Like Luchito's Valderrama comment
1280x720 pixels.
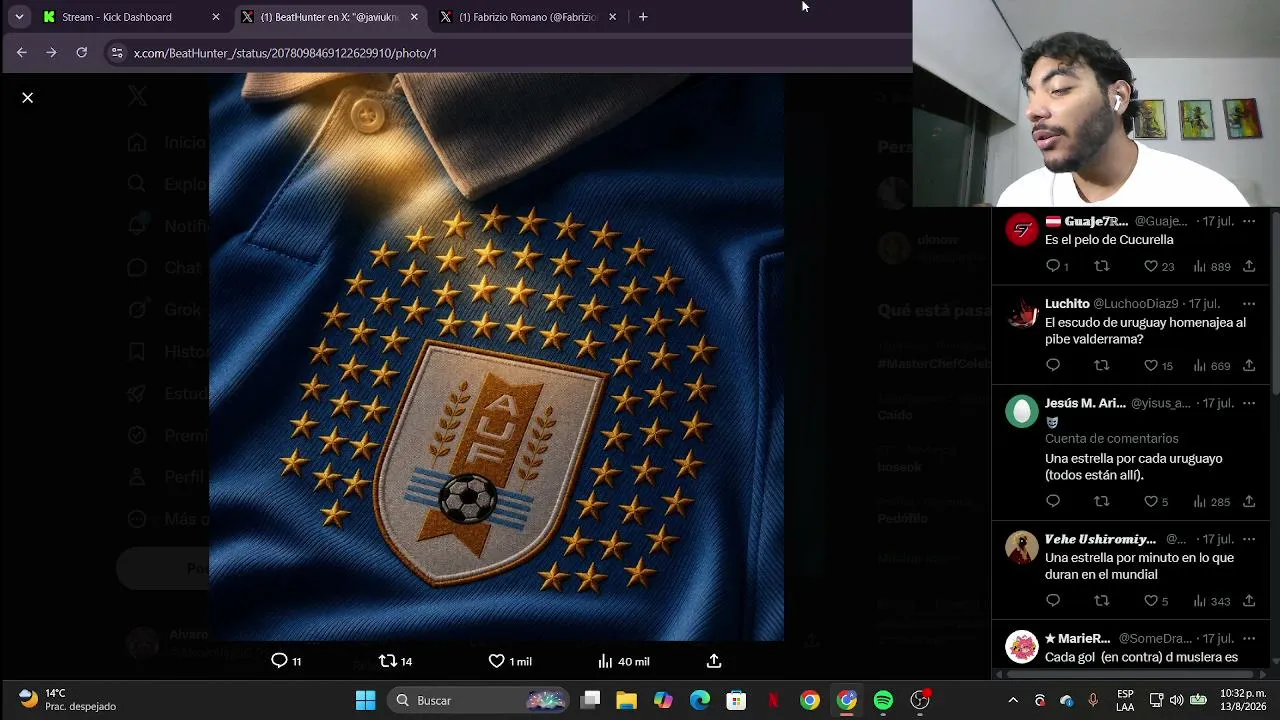pos(1158,366)
